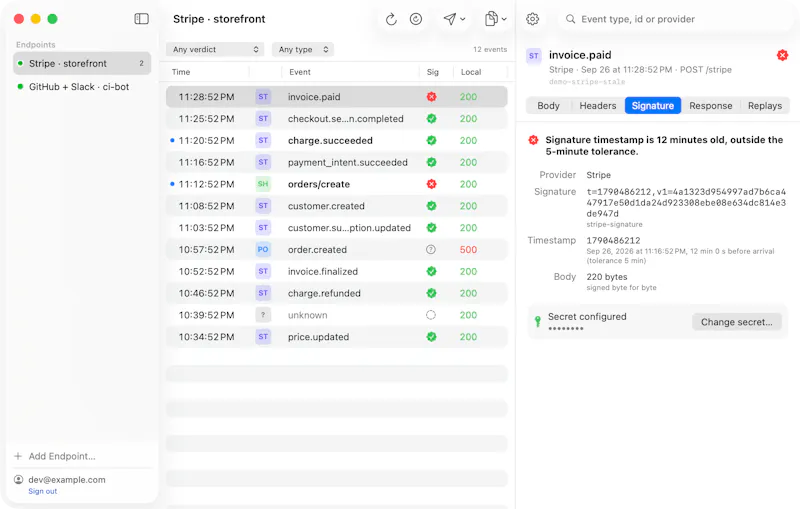
Task: Click the verified icon on customer.created row
Action: [432, 206]
